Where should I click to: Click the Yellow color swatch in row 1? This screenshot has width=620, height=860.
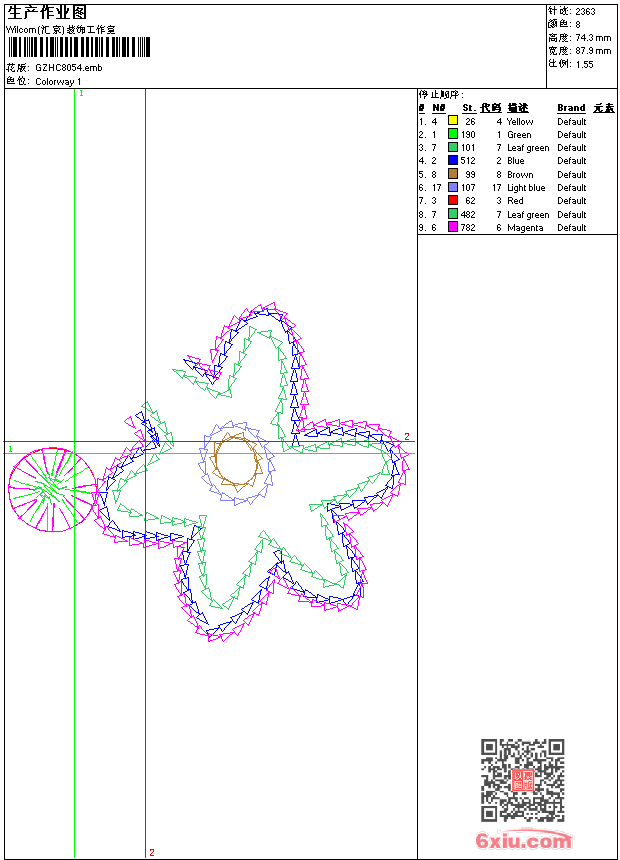(453, 121)
